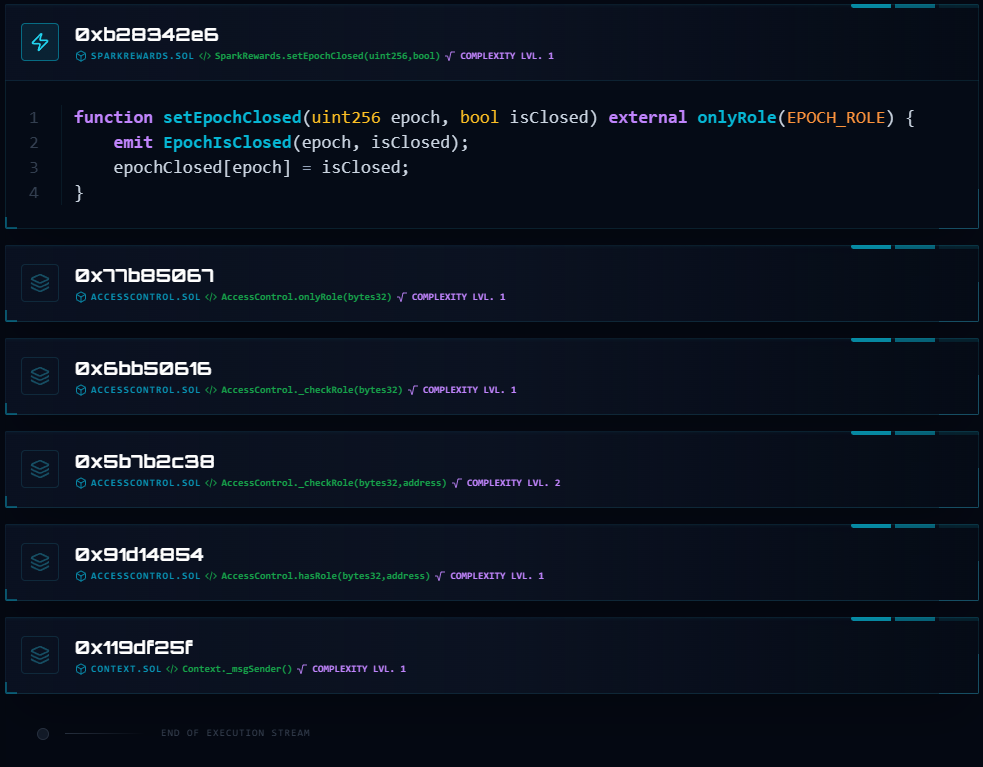
Task: Toggle the teal indicator bar atop the setEpochClosed card
Action: click(x=870, y=6)
